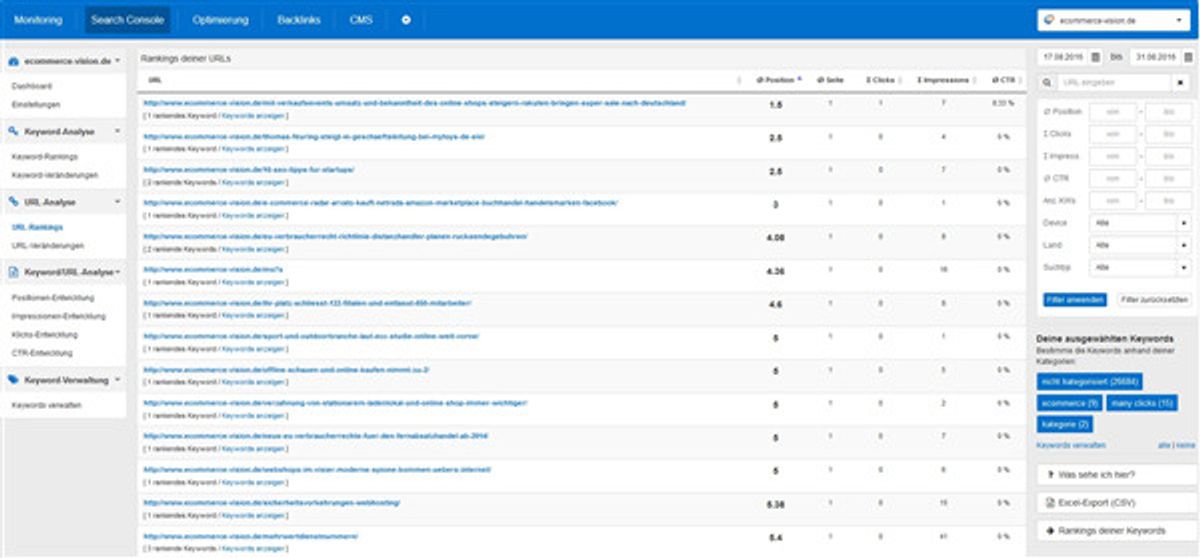The height and width of the screenshot is (558, 1200).
Task: Click the Σ Clicks 'bis' maximum field
Action: point(1170,134)
